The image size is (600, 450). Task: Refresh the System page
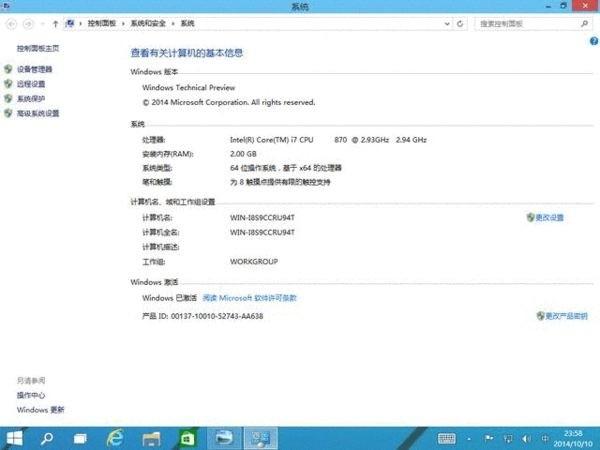[x=460, y=24]
